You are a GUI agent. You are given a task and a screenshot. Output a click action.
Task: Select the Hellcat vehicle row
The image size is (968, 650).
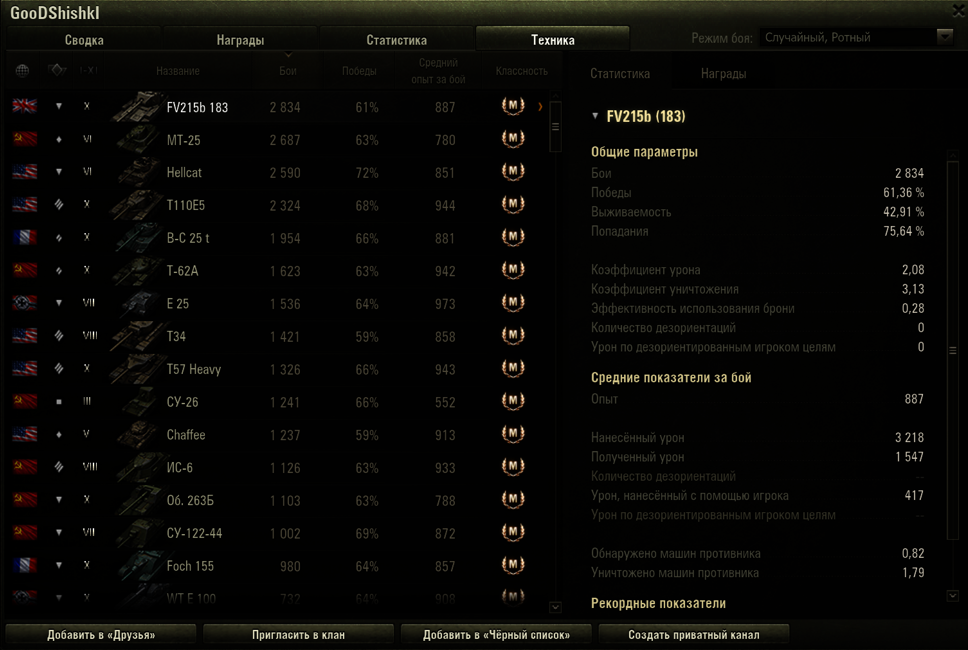click(277, 172)
